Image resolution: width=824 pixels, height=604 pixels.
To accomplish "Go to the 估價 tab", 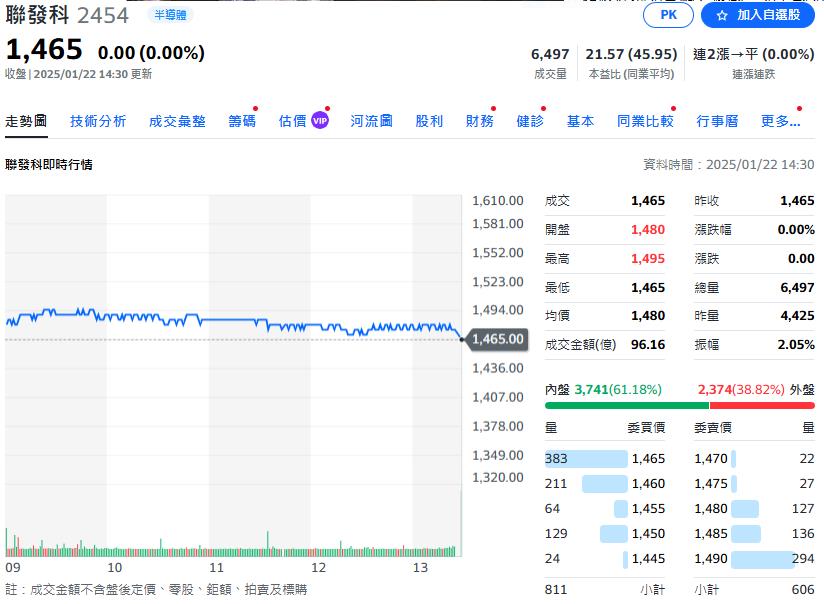I will click(293, 121).
